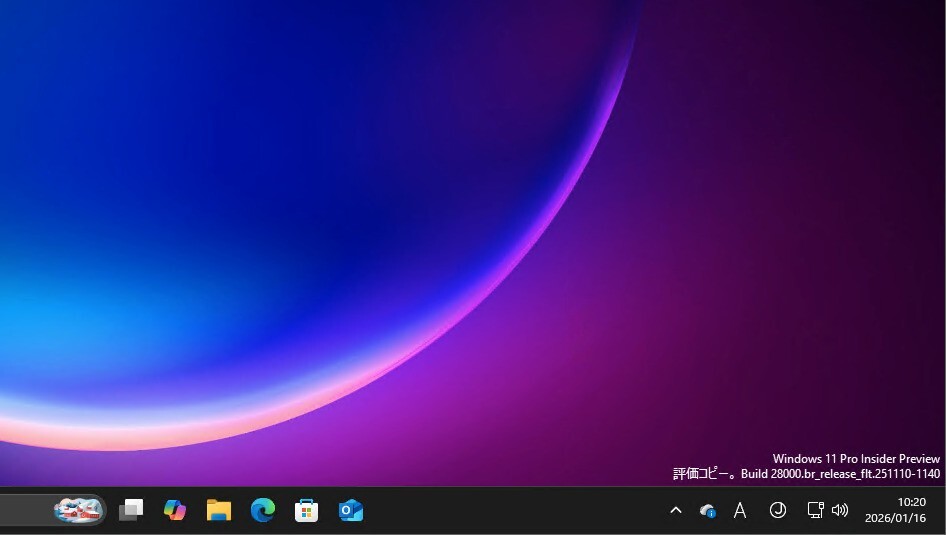Open OneDrive cloud status icon

pos(708,511)
